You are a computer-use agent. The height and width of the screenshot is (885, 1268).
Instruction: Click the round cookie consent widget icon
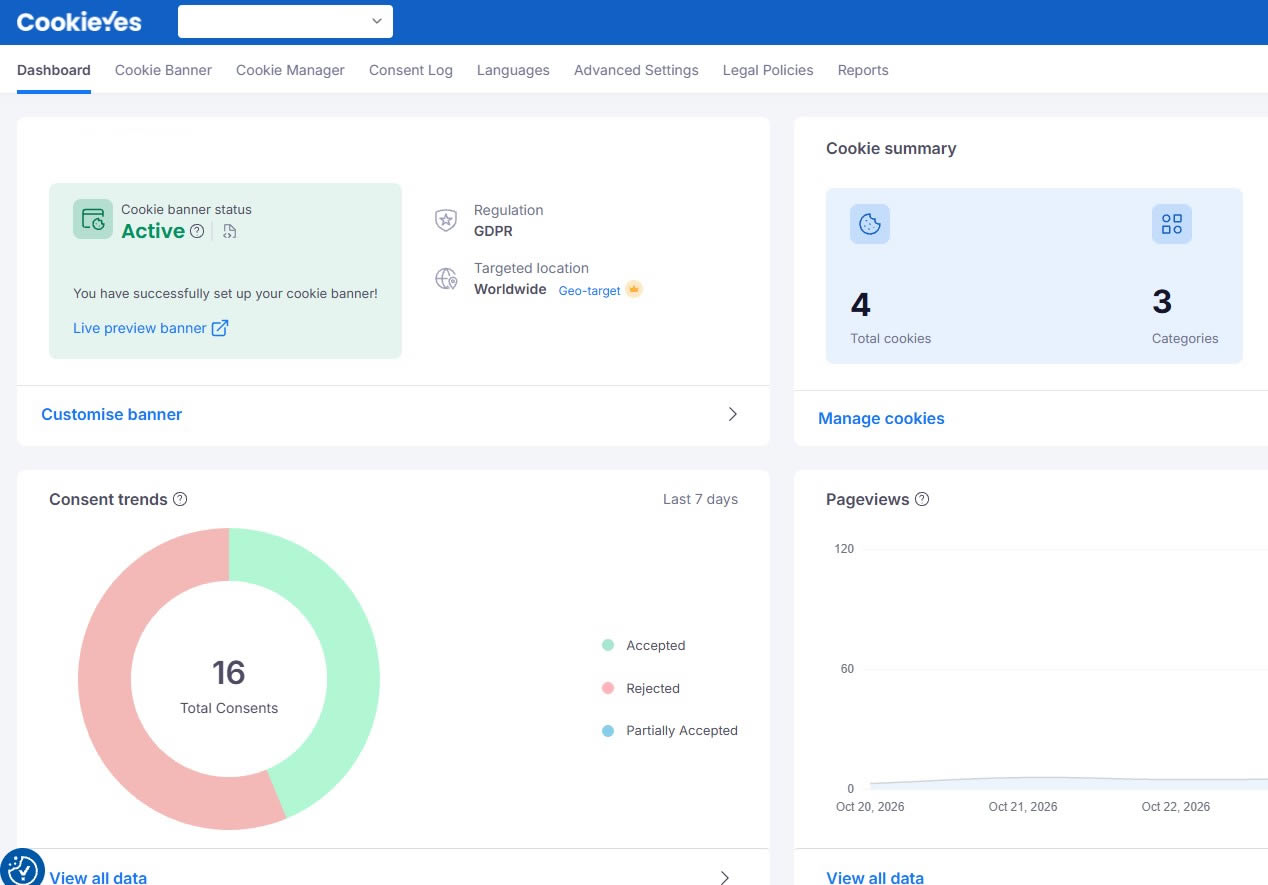[21, 868]
